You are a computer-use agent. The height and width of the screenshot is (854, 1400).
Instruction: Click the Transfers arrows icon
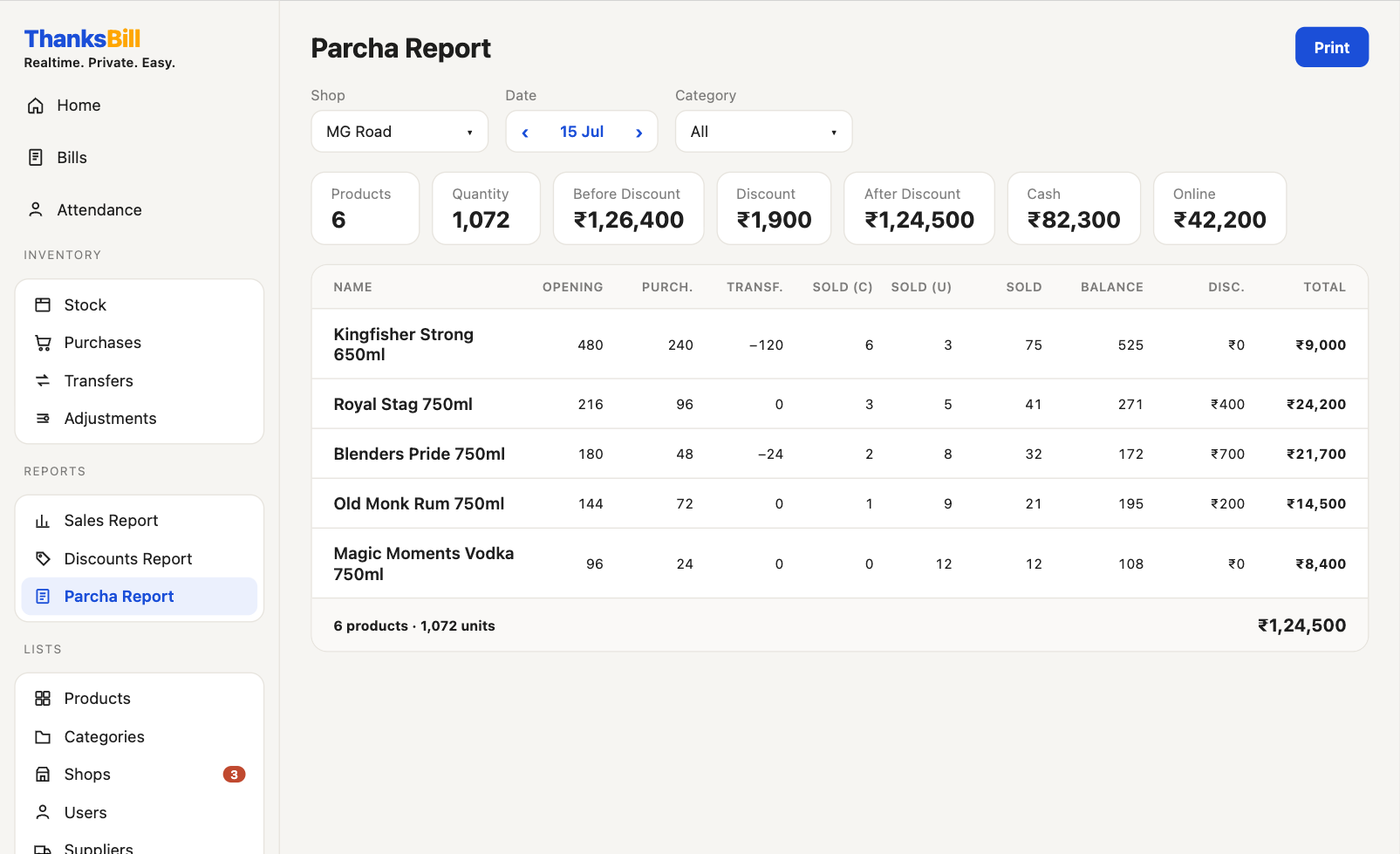[43, 381]
